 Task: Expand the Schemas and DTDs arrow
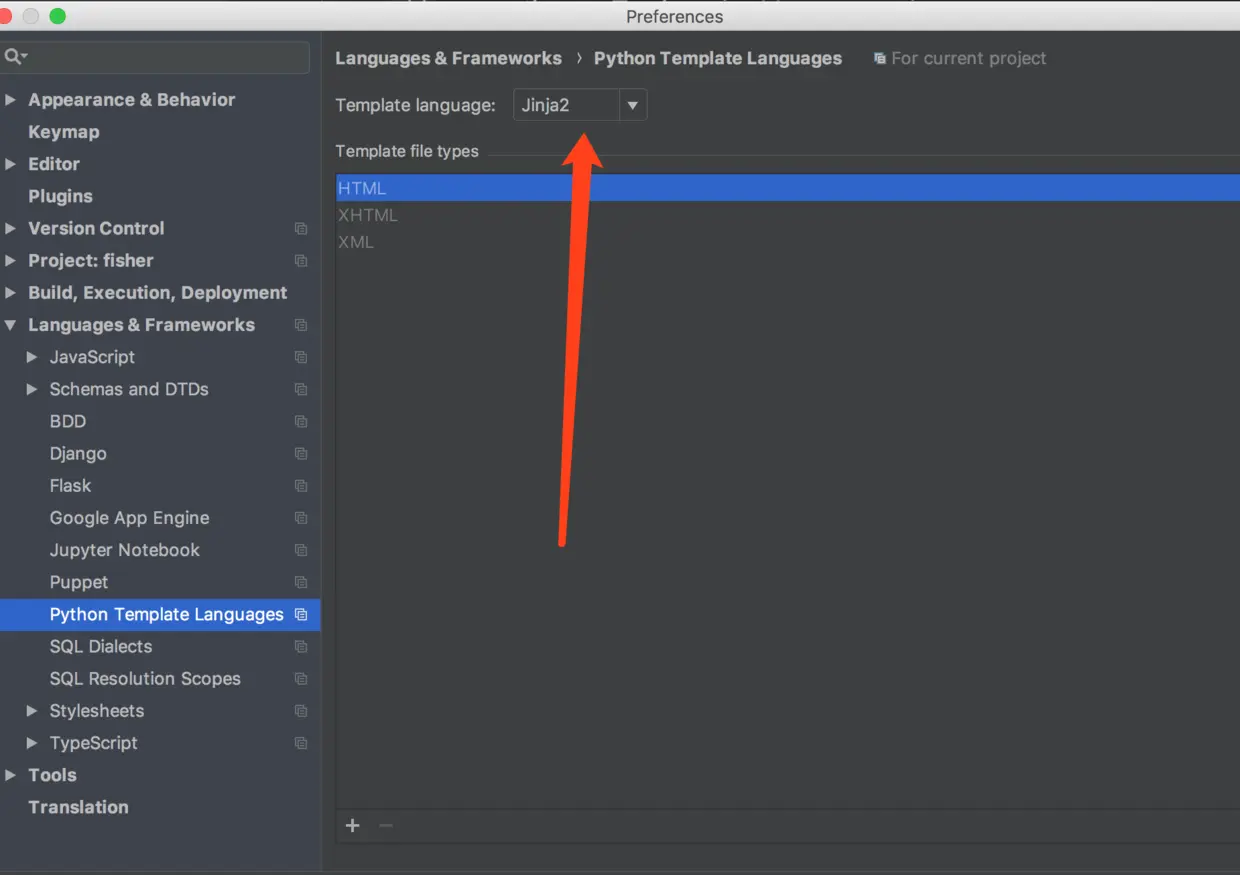pos(31,389)
